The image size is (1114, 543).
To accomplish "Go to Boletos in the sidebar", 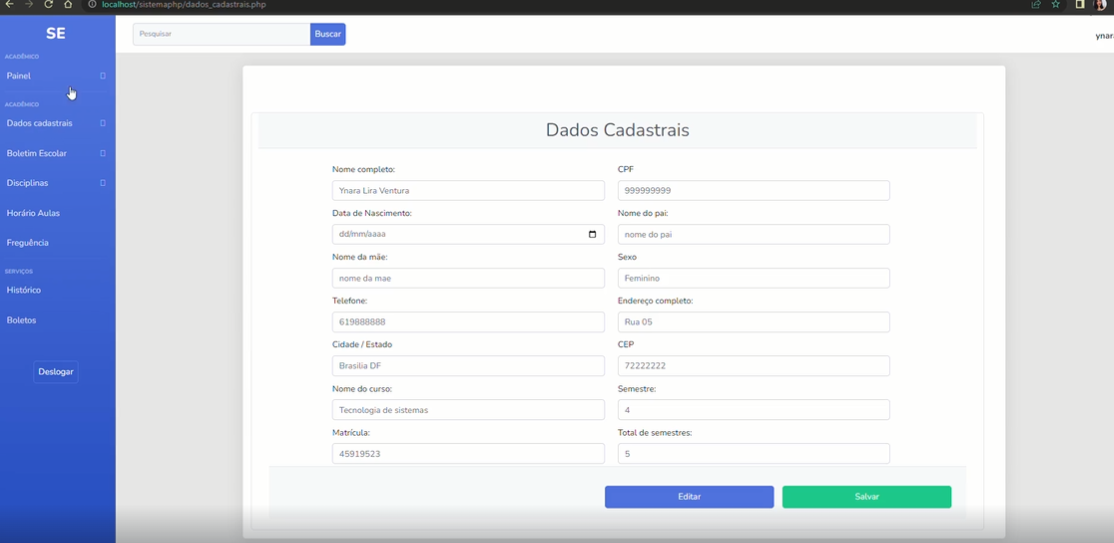I will 21,320.
